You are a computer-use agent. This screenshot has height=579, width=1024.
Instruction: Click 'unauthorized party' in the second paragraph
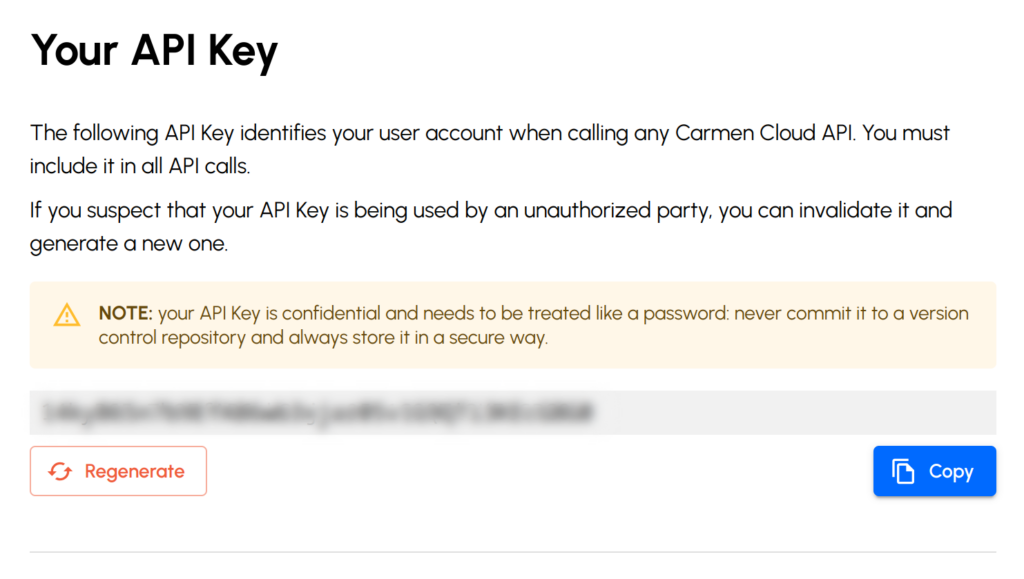(x=616, y=210)
